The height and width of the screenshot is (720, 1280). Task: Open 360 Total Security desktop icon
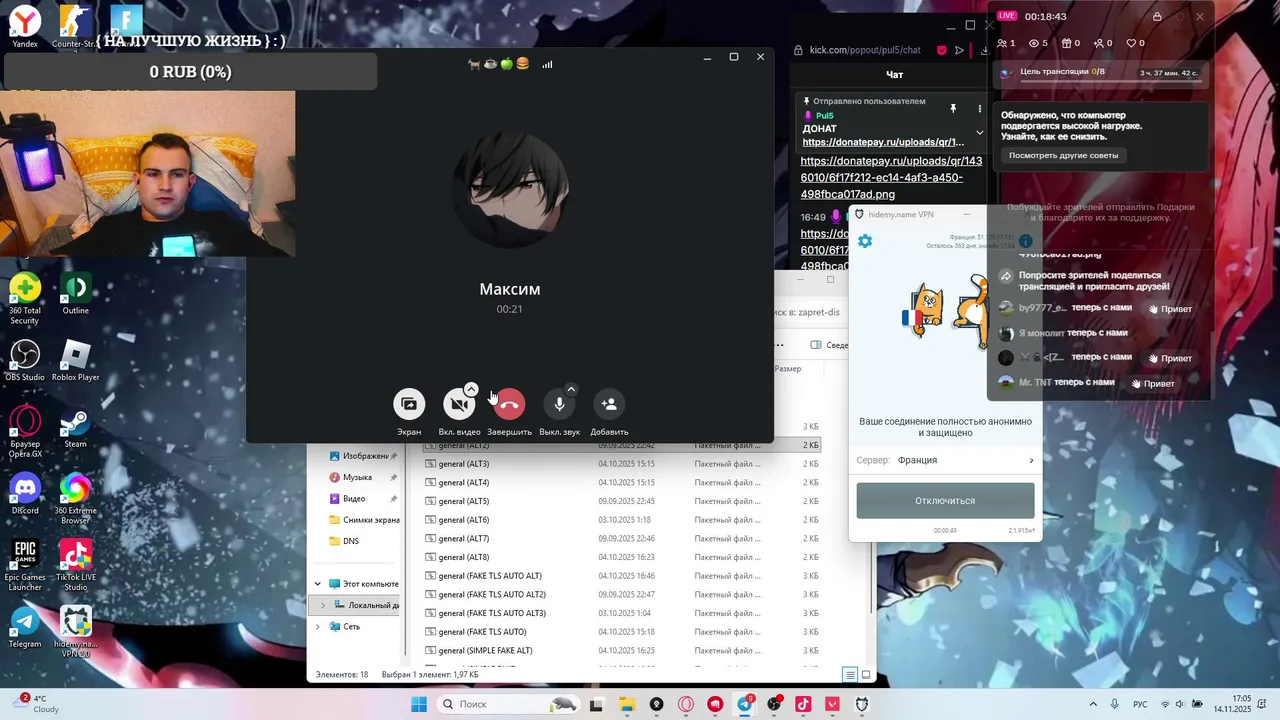tap(25, 298)
